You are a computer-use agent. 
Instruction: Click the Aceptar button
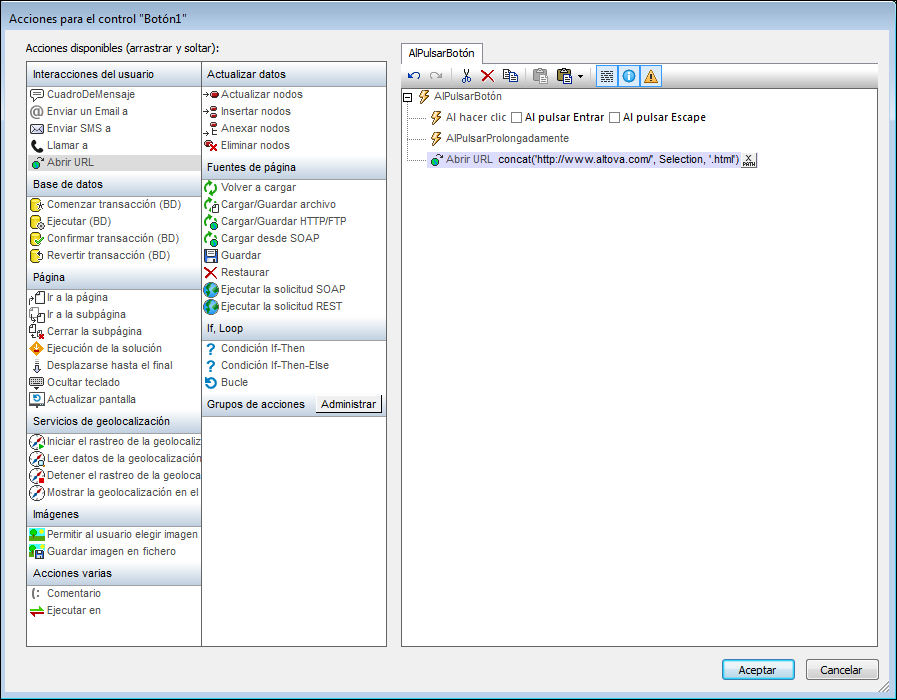point(757,670)
